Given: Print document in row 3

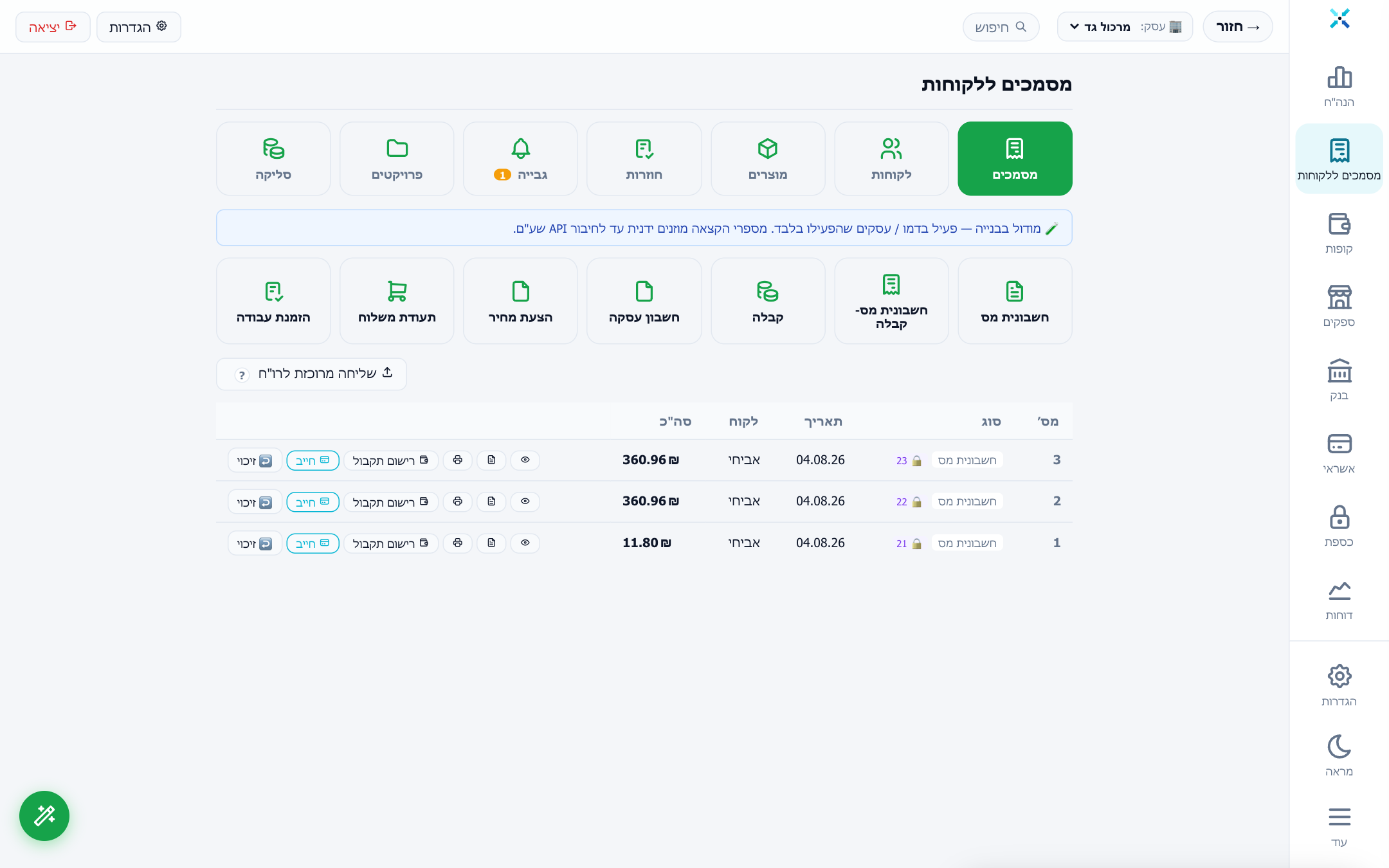Looking at the screenshot, I should click(457, 460).
